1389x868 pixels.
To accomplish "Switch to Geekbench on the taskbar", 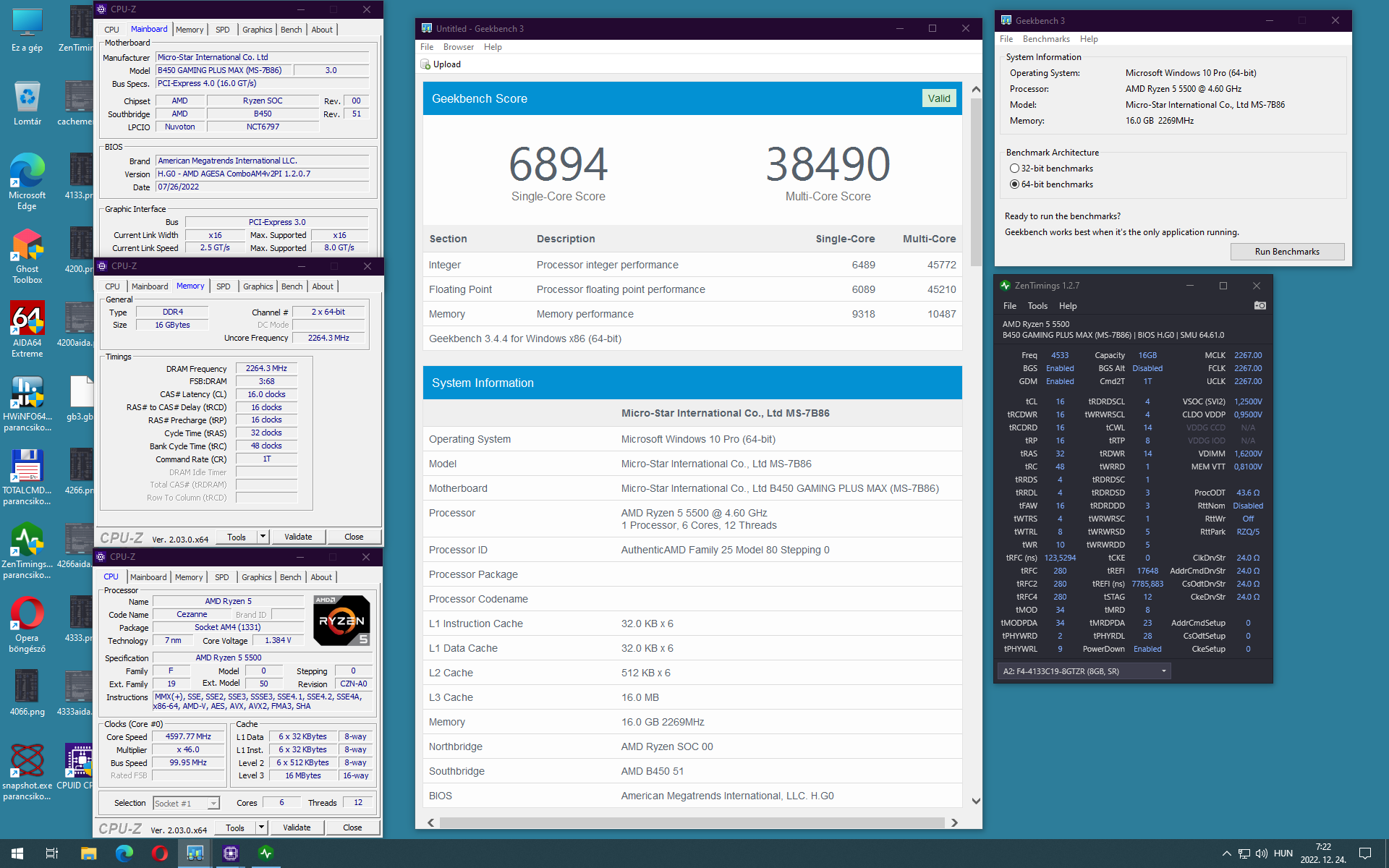I will click(x=195, y=854).
